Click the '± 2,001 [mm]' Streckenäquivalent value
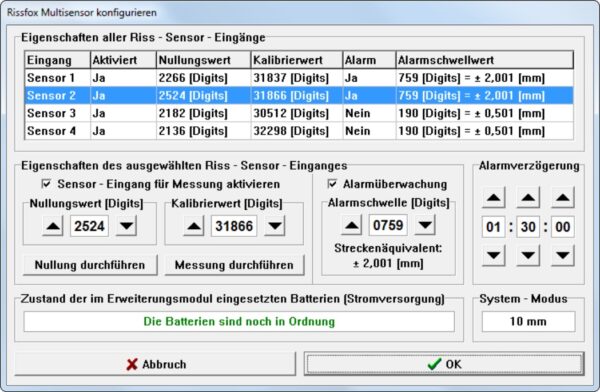This screenshot has height=392, width=600. (388, 263)
